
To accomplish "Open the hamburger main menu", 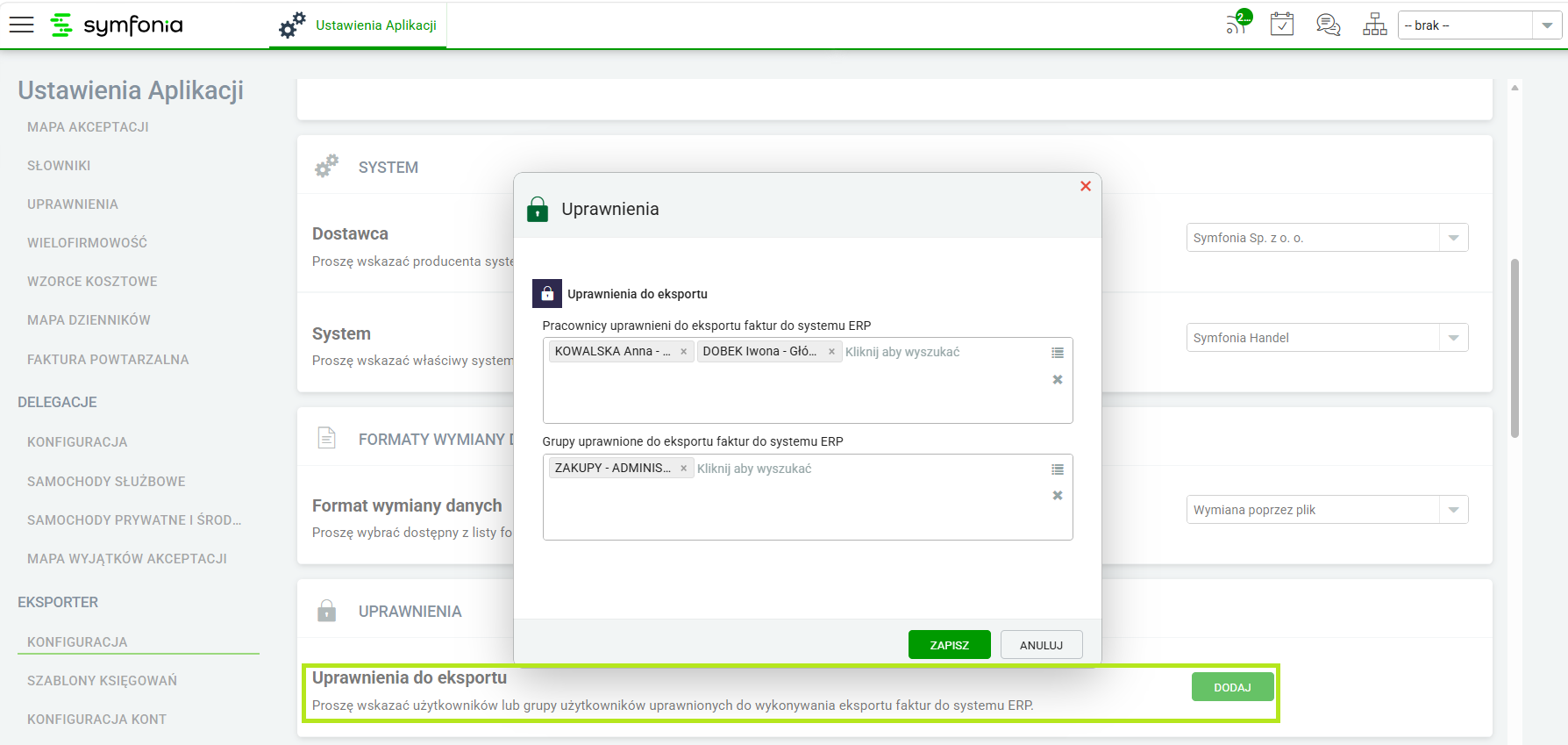I will tap(21, 25).
